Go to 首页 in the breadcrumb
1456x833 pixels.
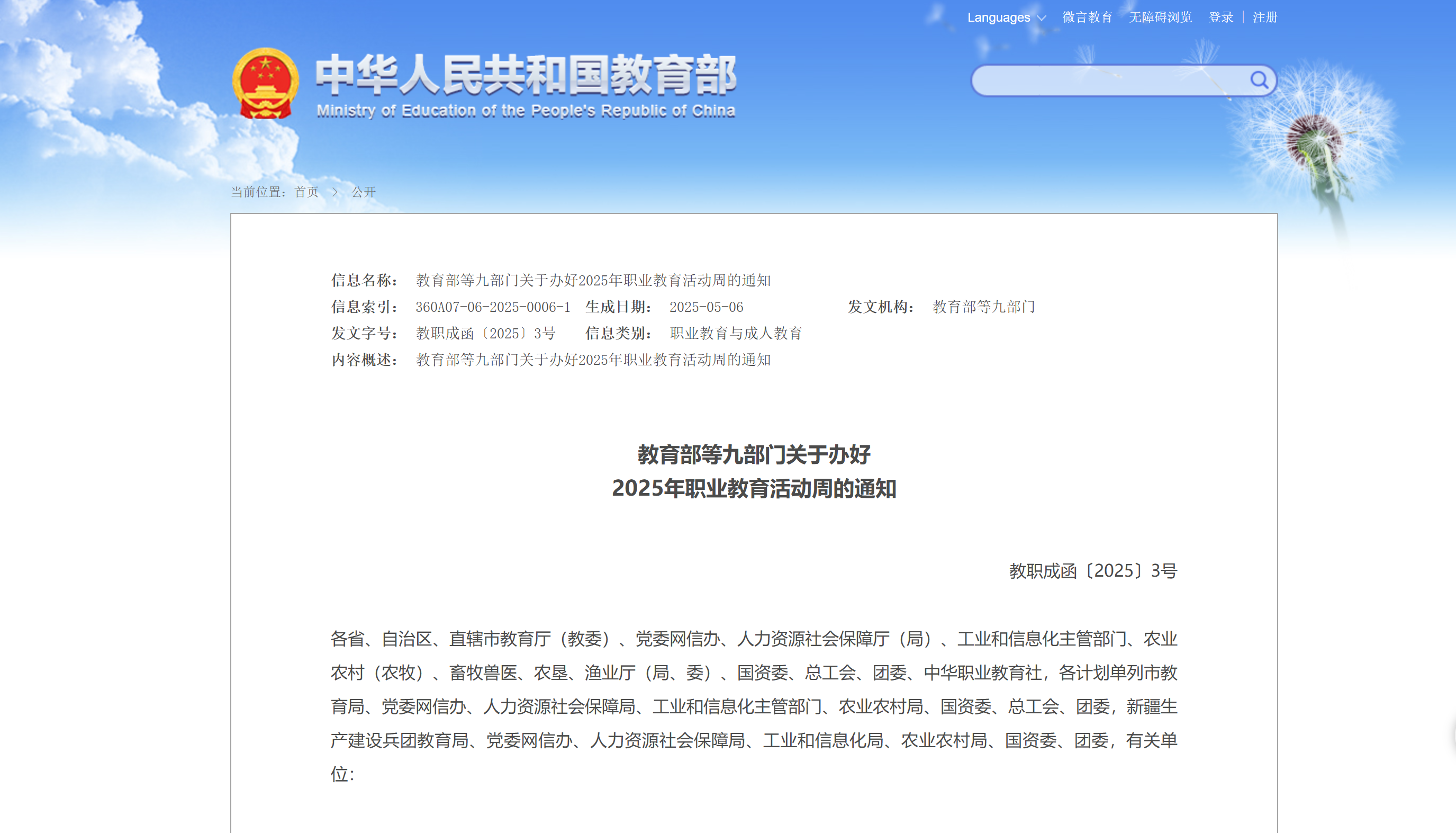[306, 192]
